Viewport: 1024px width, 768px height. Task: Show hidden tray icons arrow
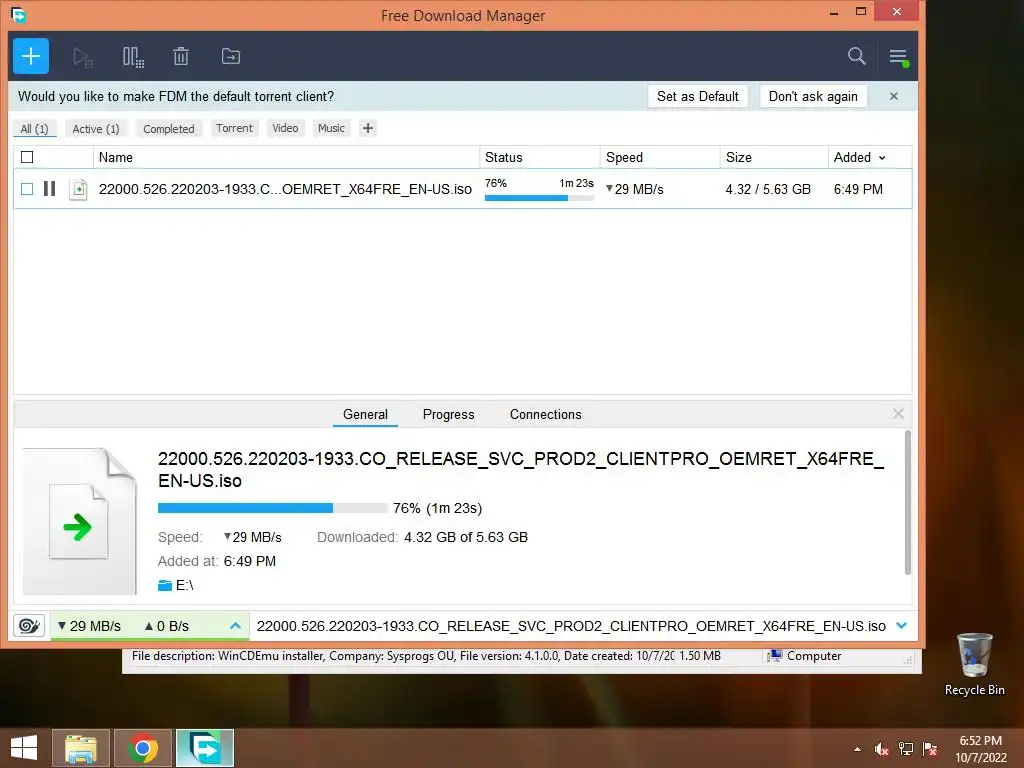point(857,749)
